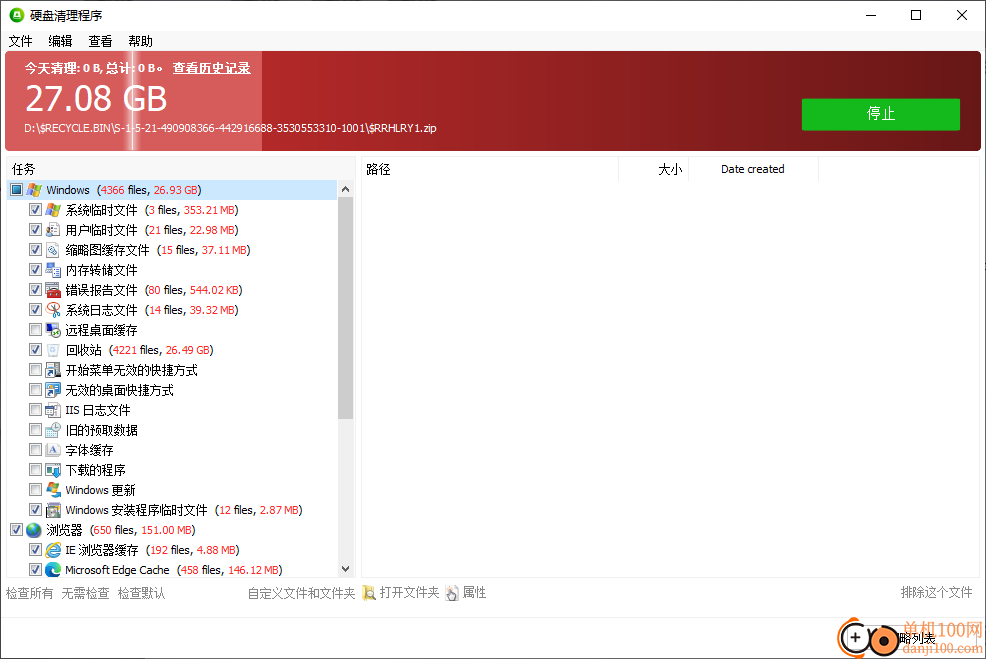Click the Windows 安装程序临时文件 icon
The width and height of the screenshot is (986, 659).
click(x=53, y=510)
